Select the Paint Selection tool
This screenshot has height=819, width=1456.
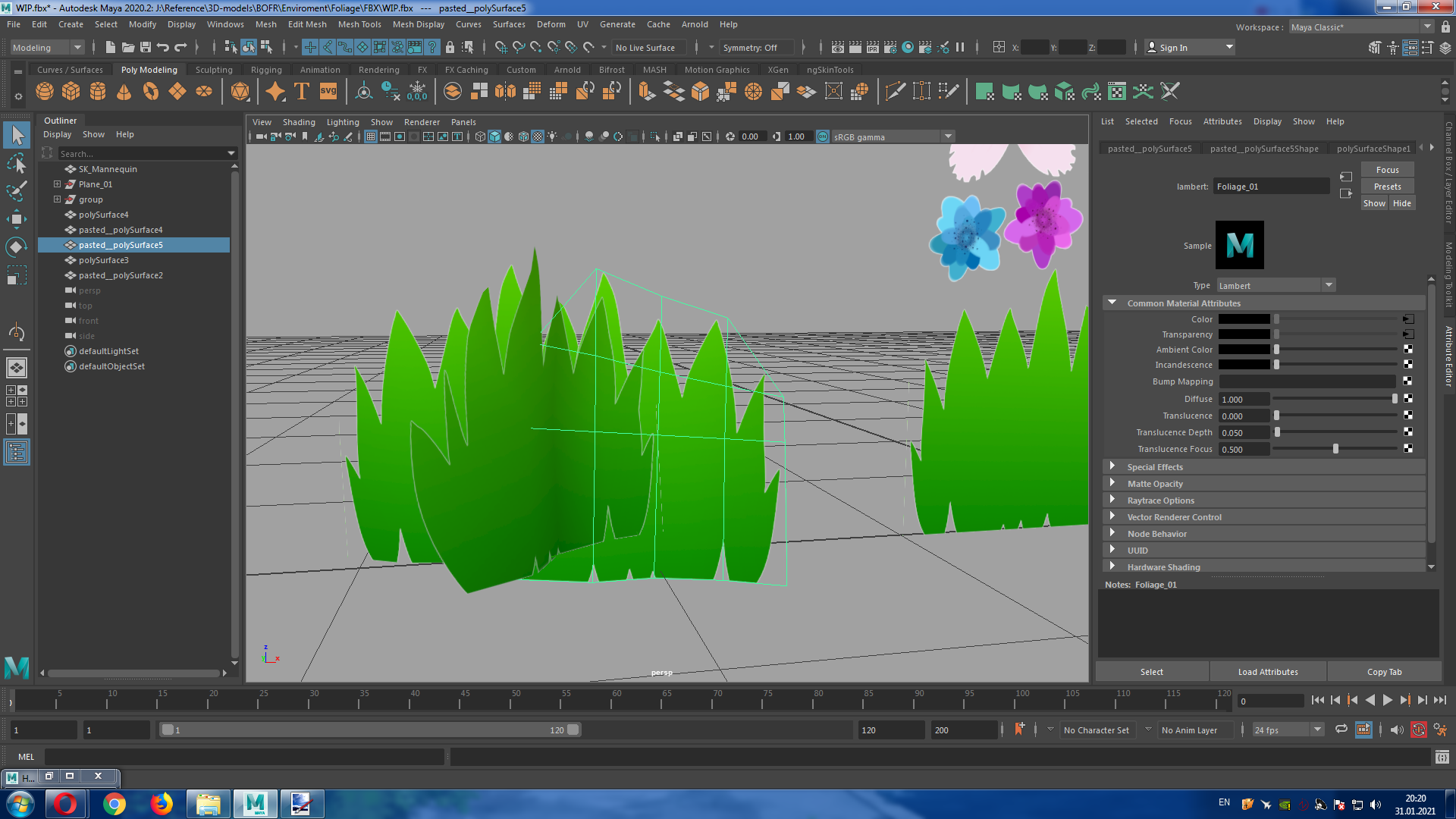pos(16,191)
